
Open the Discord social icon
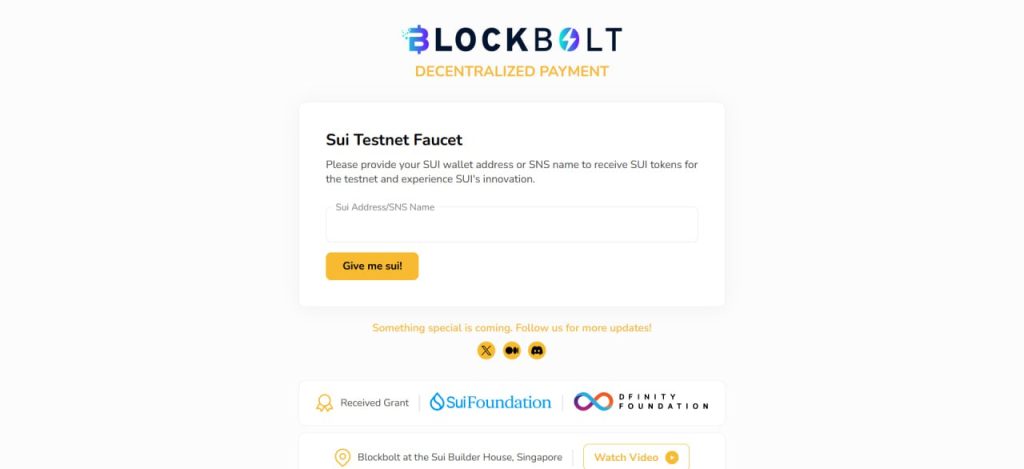pos(537,350)
